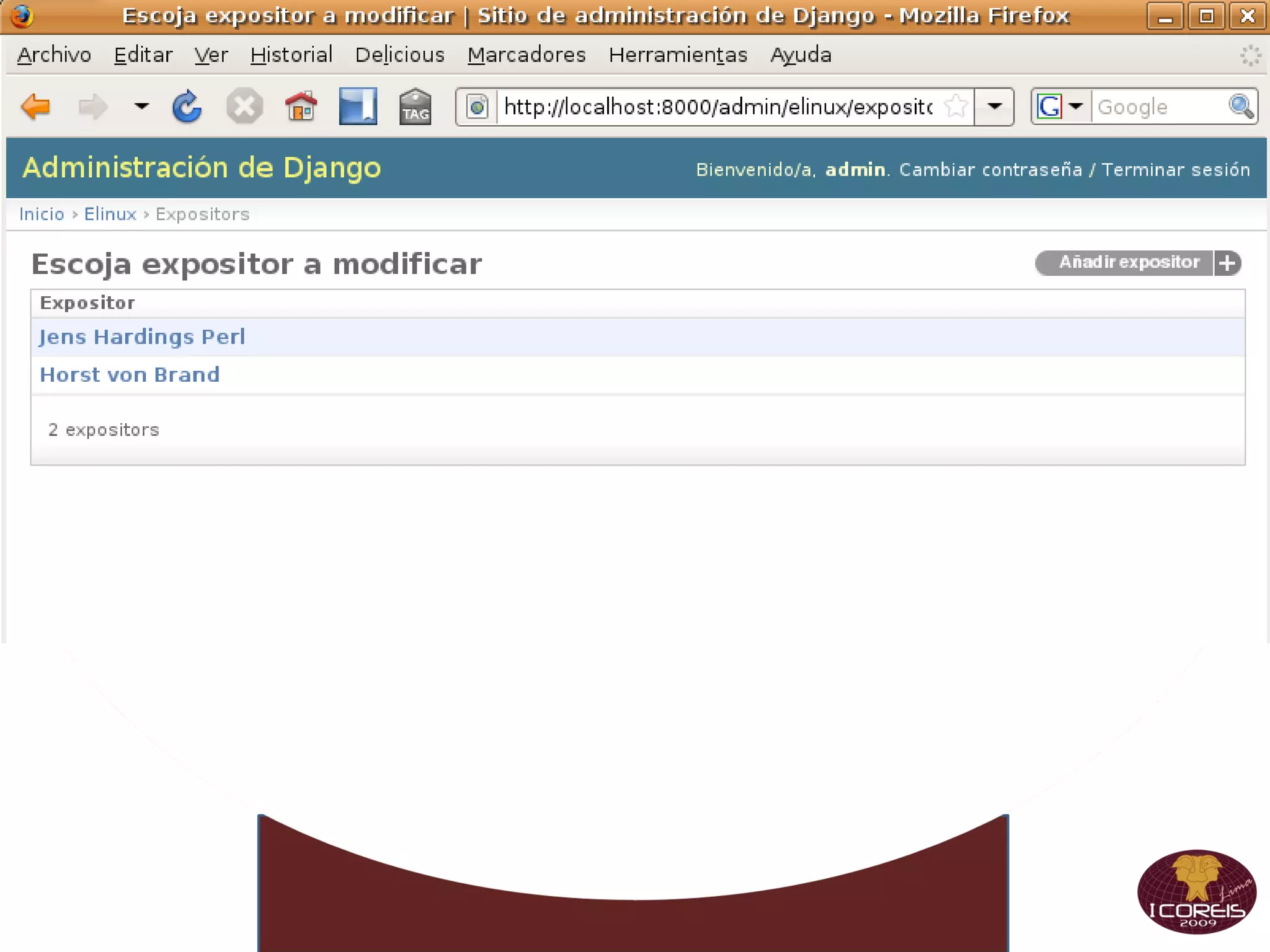The width and height of the screenshot is (1270, 952).
Task: Open the Delicious bookmarks toolbar icon
Action: [358, 107]
